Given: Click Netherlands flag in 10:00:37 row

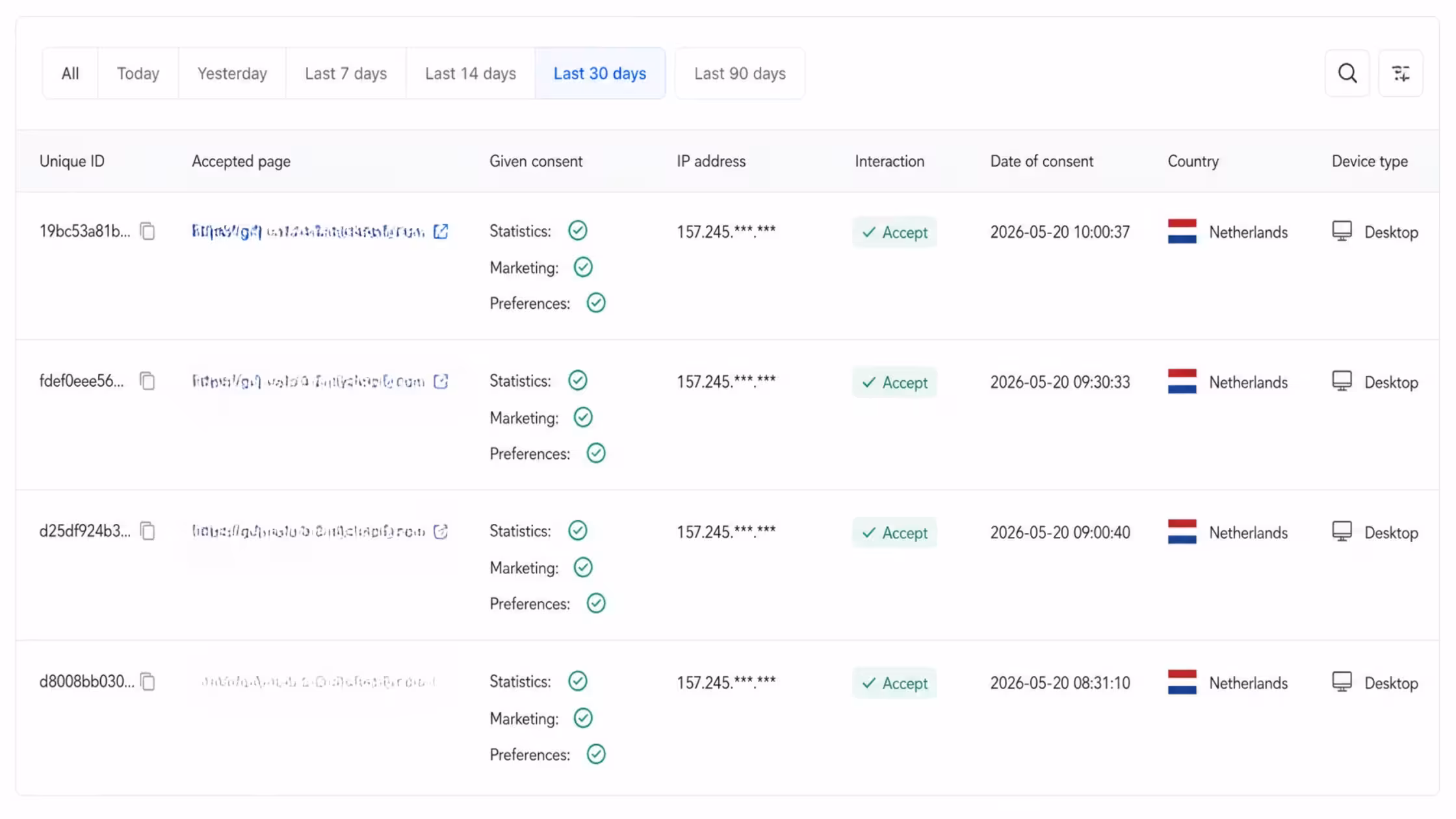Looking at the screenshot, I should (1182, 231).
